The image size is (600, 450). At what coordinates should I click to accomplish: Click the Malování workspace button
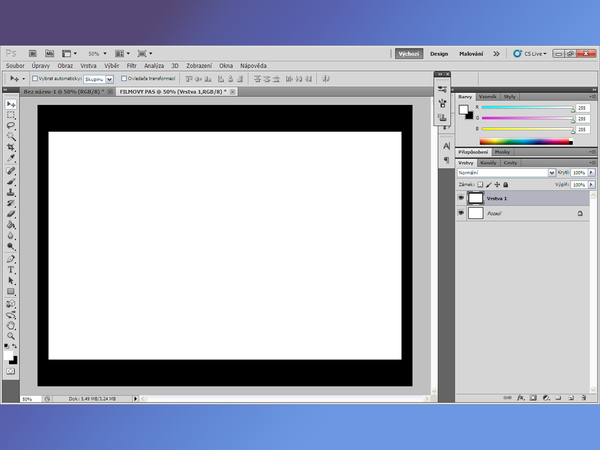(471, 53)
